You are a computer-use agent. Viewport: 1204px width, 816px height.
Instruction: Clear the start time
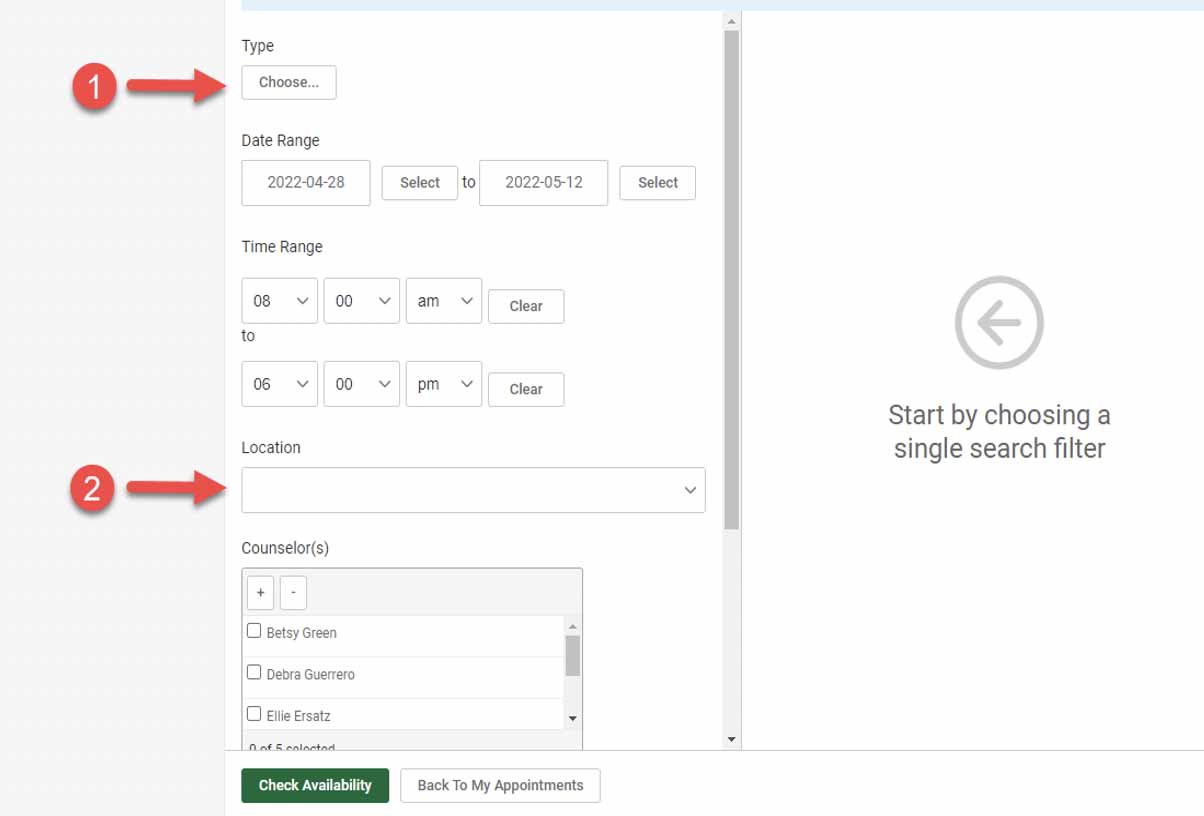tap(526, 306)
